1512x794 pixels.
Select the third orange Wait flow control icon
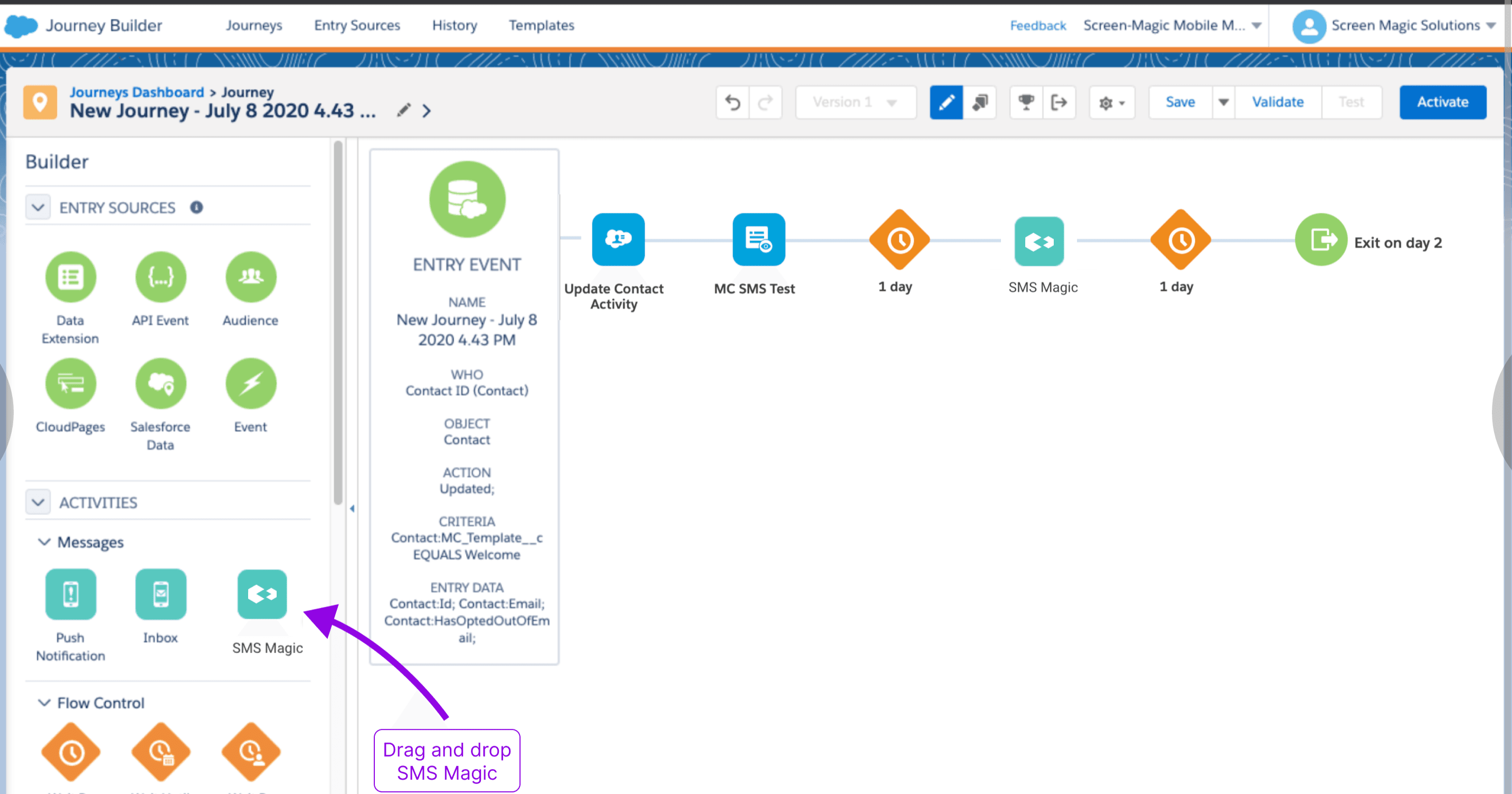pyautogui.click(x=251, y=752)
